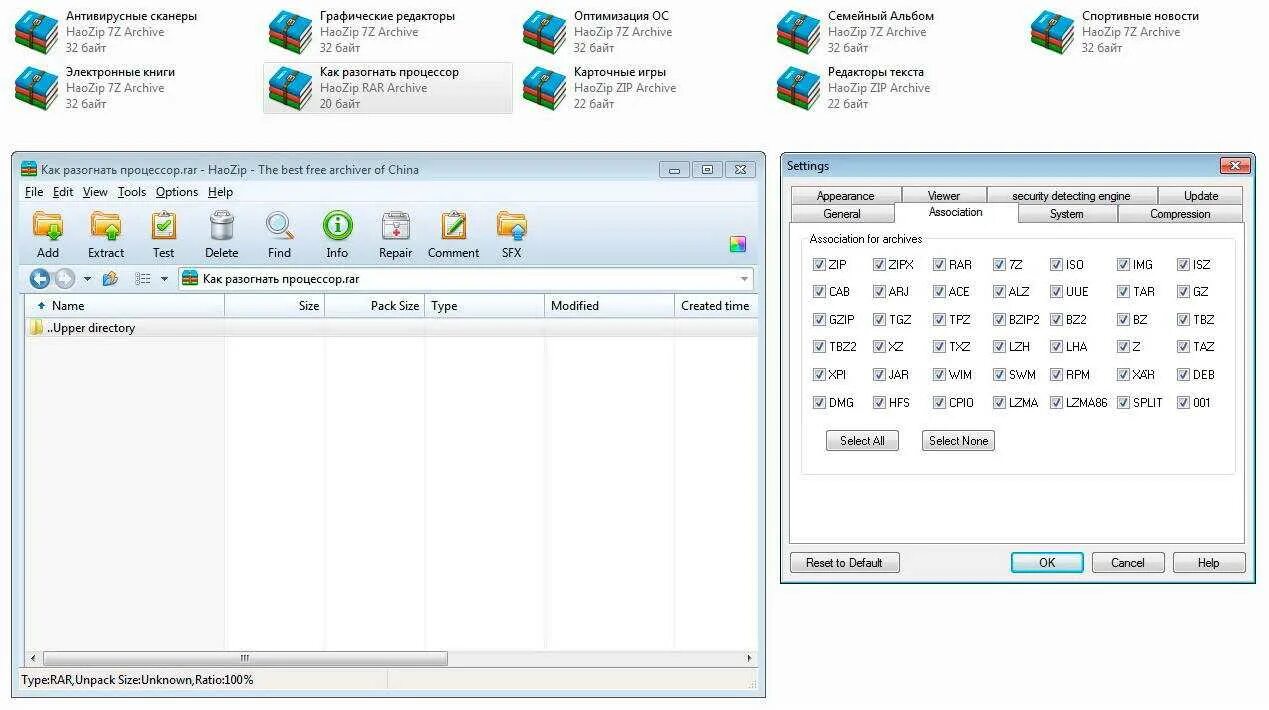Click the Select All button
The width and height of the screenshot is (1269, 710).
coord(862,441)
